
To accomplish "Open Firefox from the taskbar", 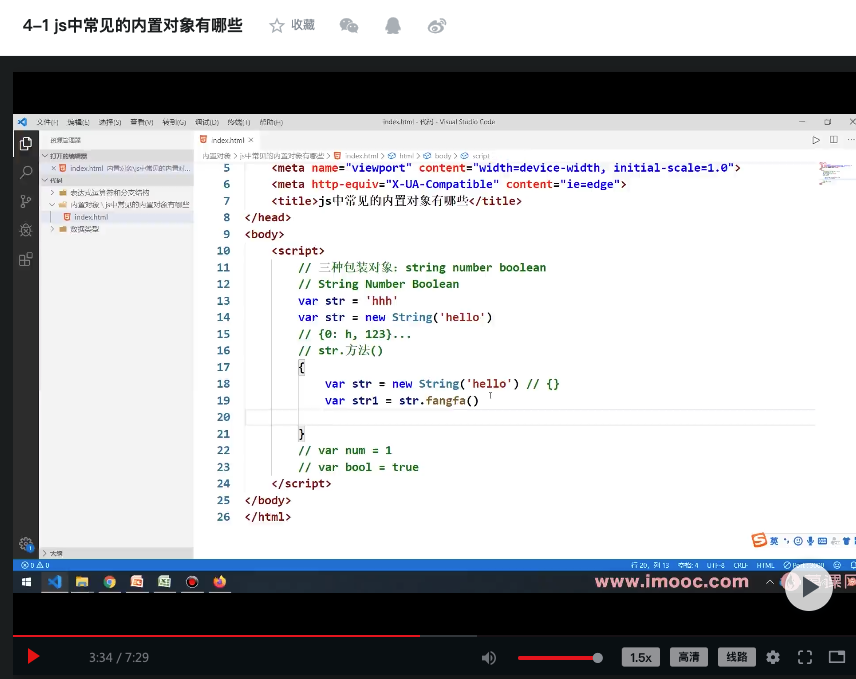I will 219,582.
